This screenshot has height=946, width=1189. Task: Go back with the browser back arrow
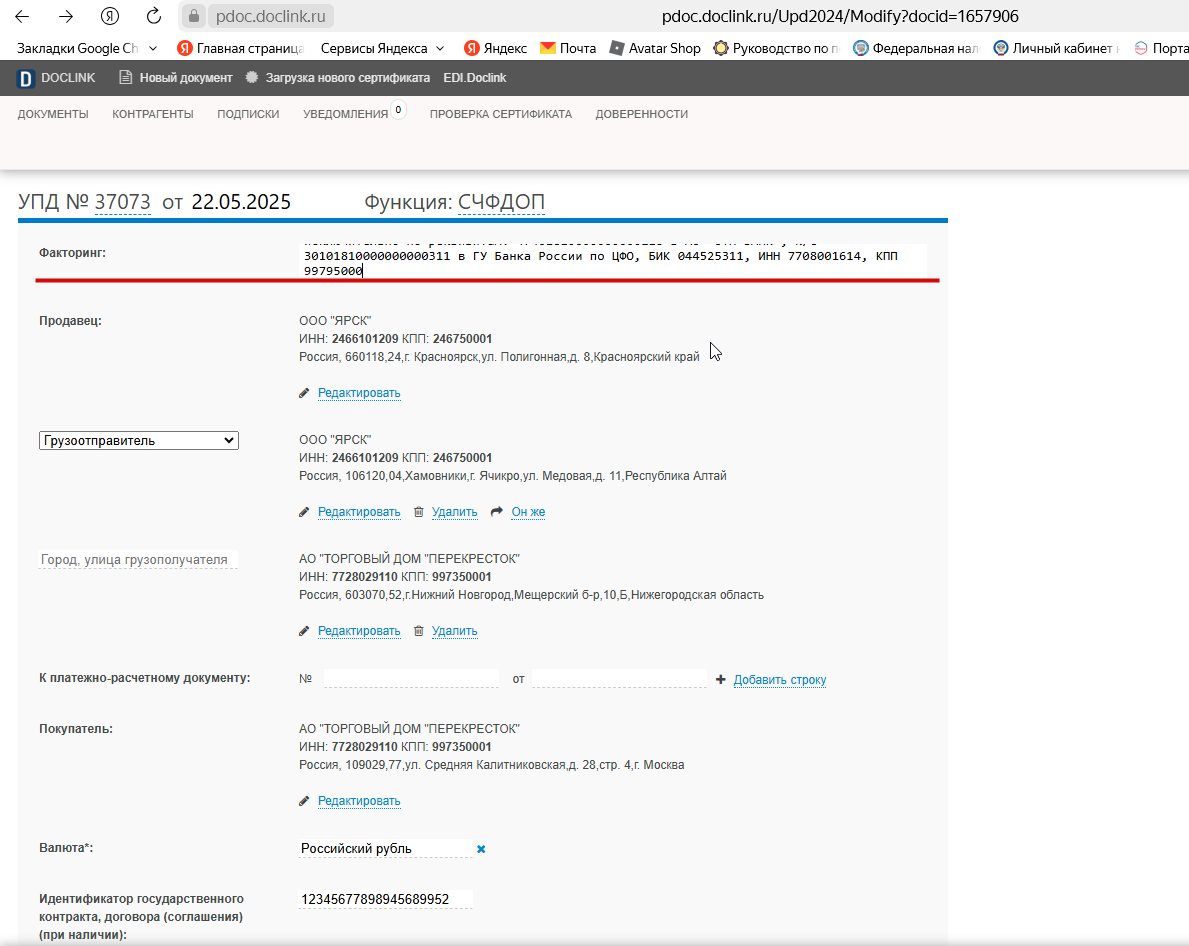tap(22, 16)
